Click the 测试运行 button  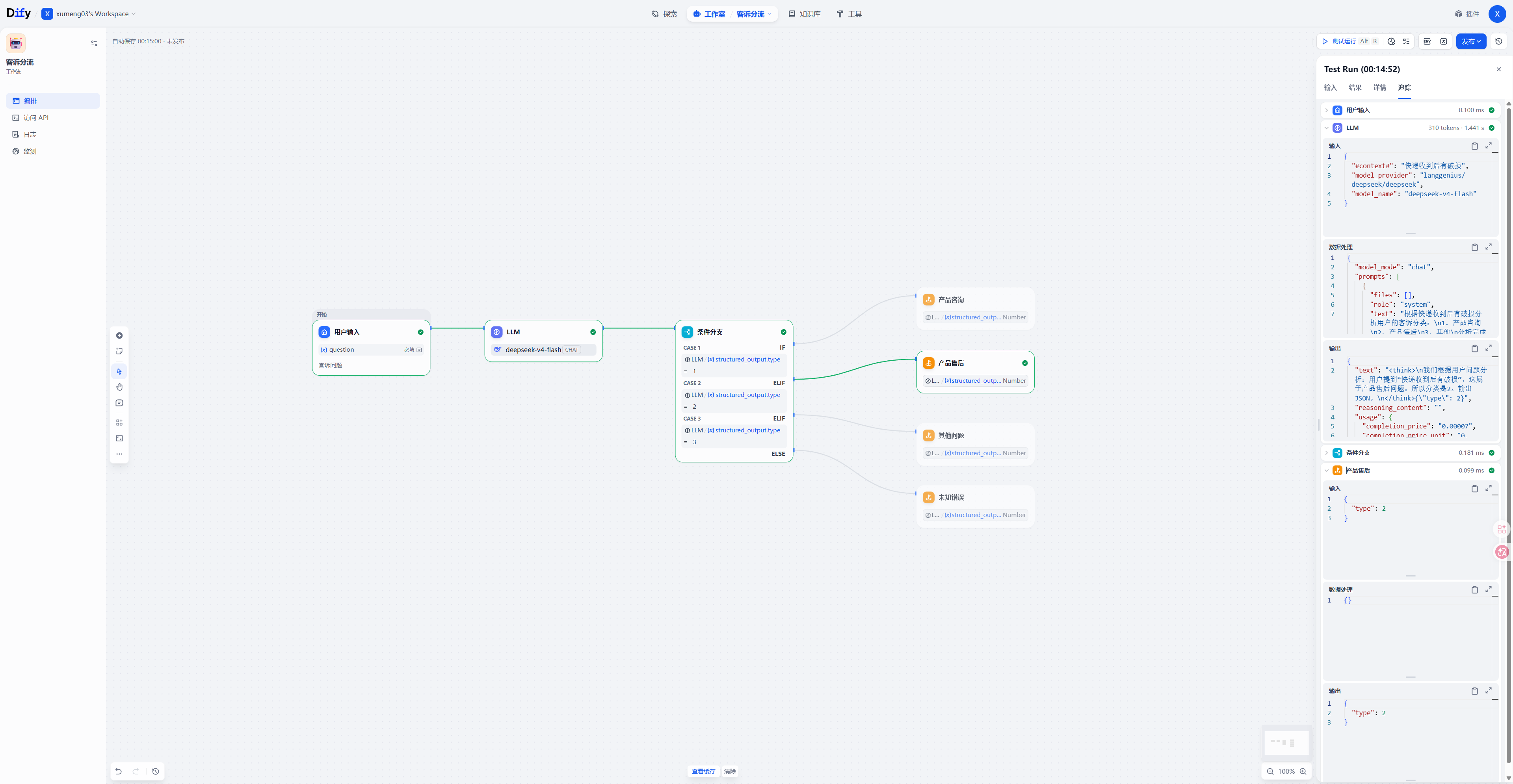click(1349, 41)
